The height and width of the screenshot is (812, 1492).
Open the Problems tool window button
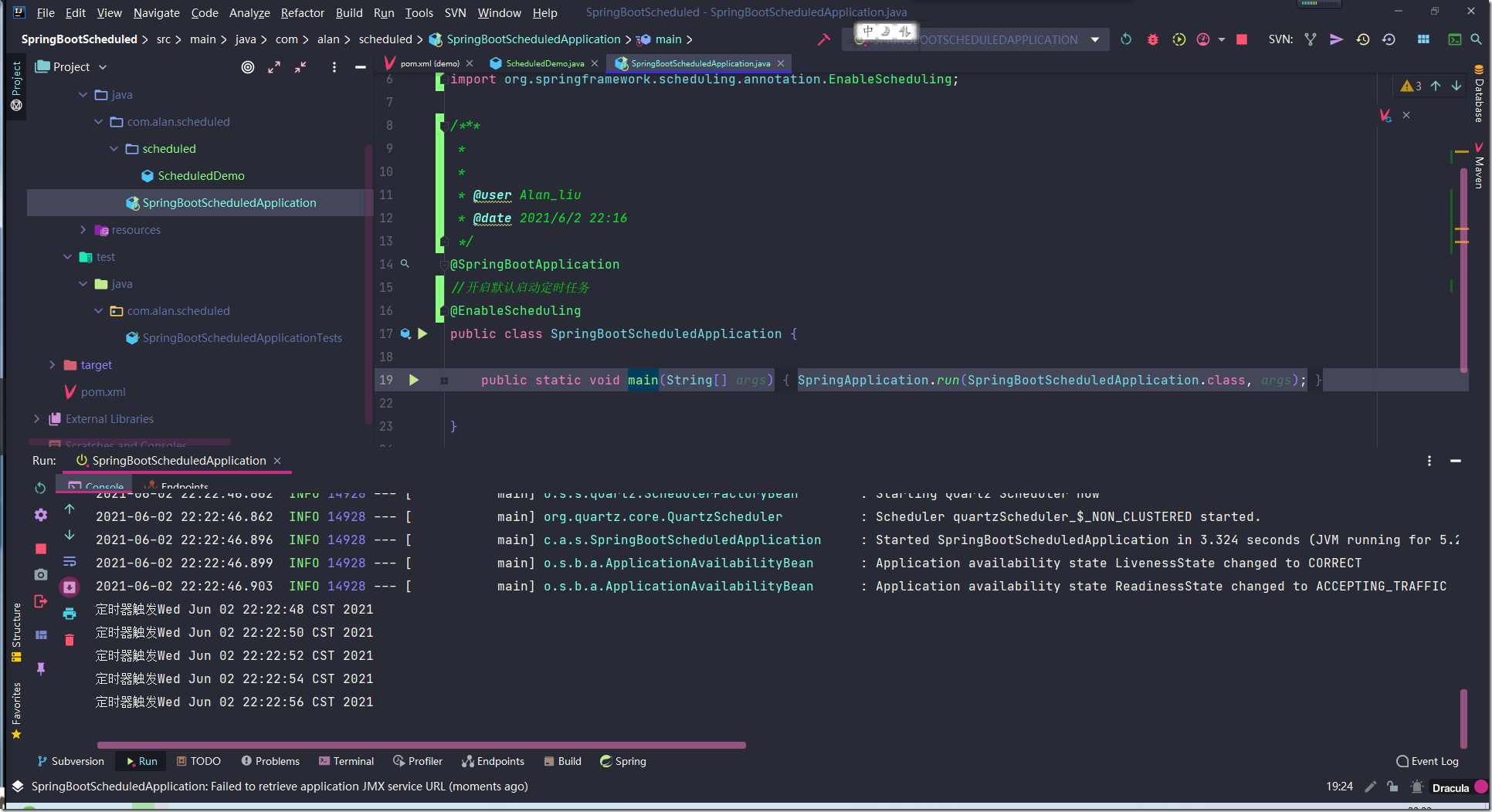(270, 761)
